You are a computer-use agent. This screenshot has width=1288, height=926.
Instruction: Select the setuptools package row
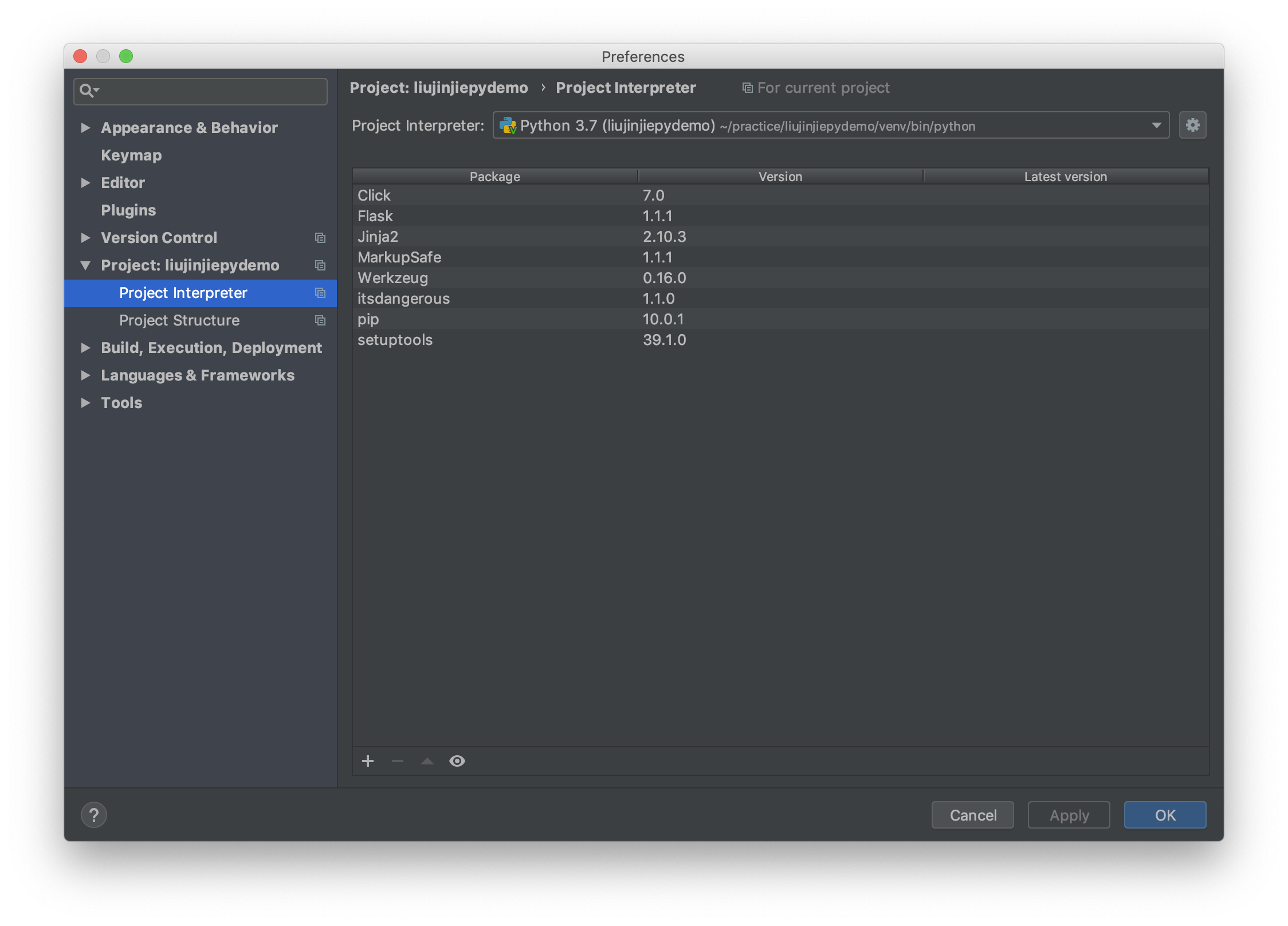tap(780, 340)
